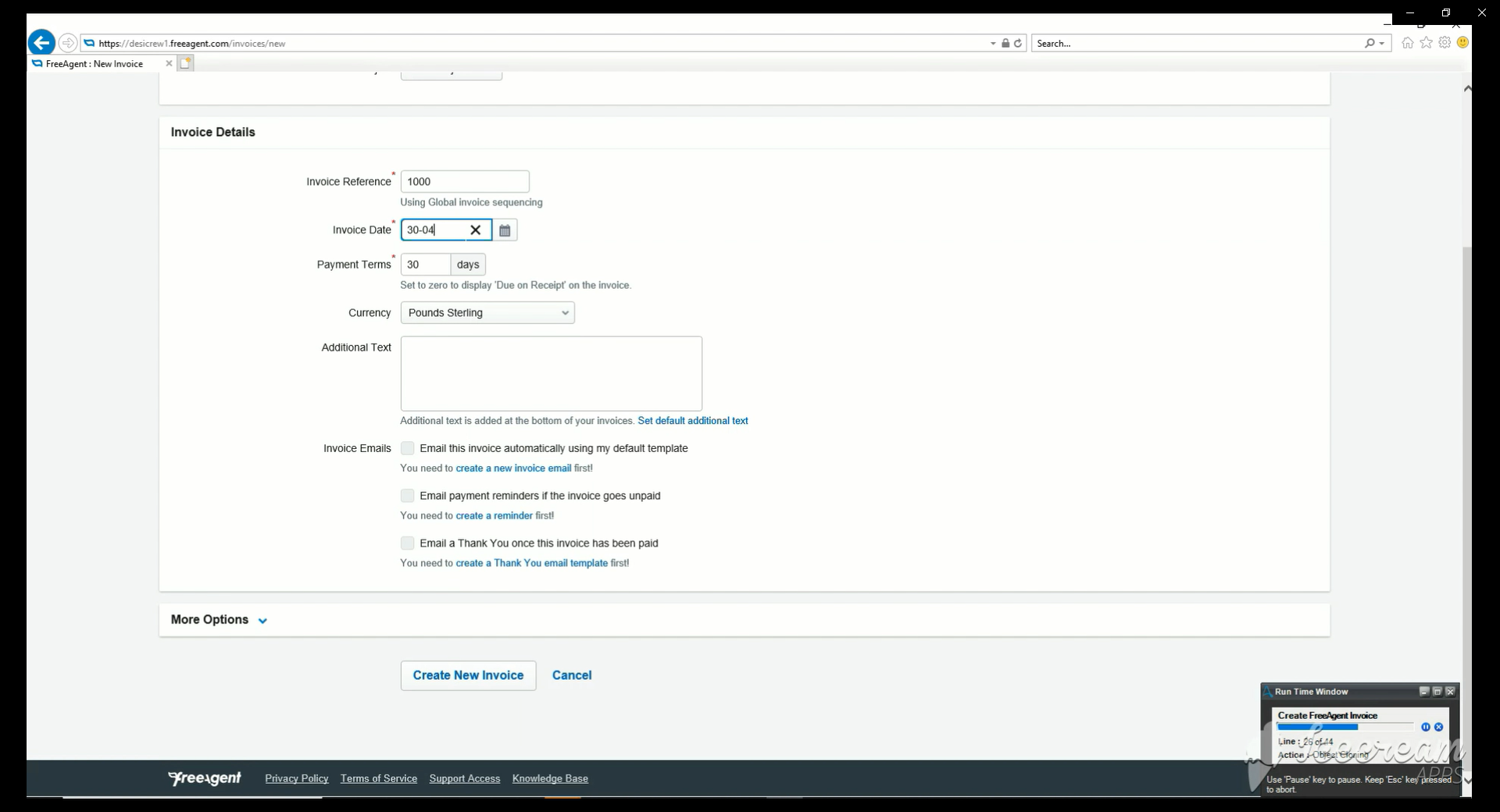The height and width of the screenshot is (812, 1500).
Task: Click the 'Using Global invoice sequencing' text
Action: [x=471, y=202]
